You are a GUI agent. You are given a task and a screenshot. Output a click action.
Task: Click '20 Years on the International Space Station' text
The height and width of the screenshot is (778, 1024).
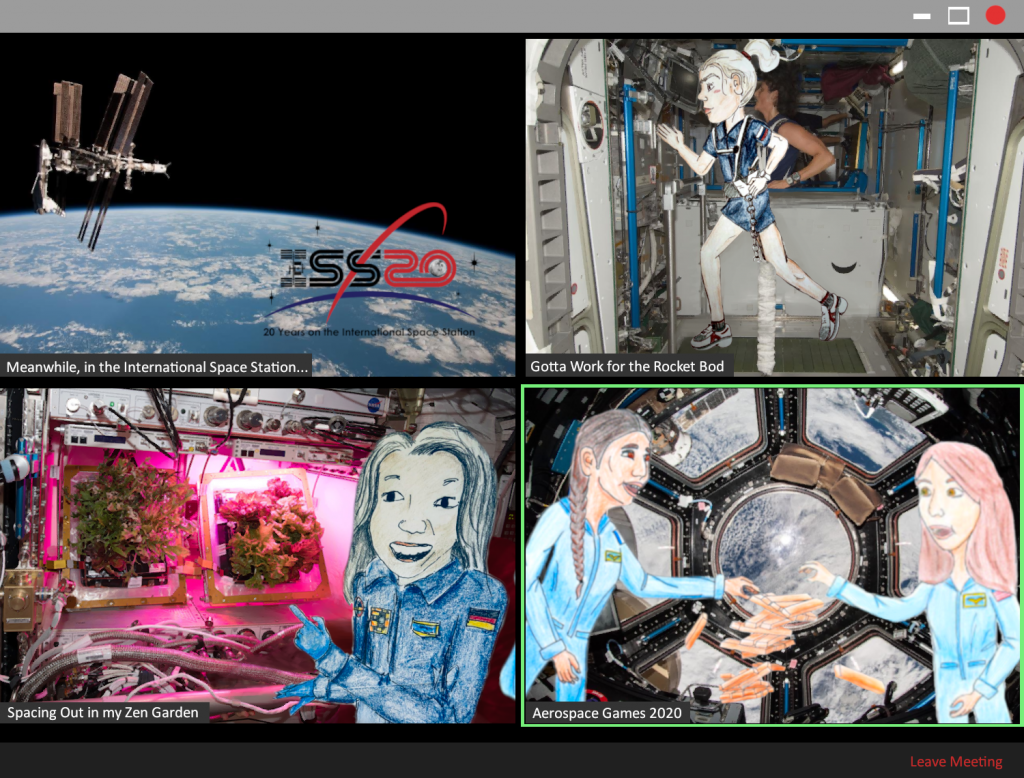pos(369,332)
